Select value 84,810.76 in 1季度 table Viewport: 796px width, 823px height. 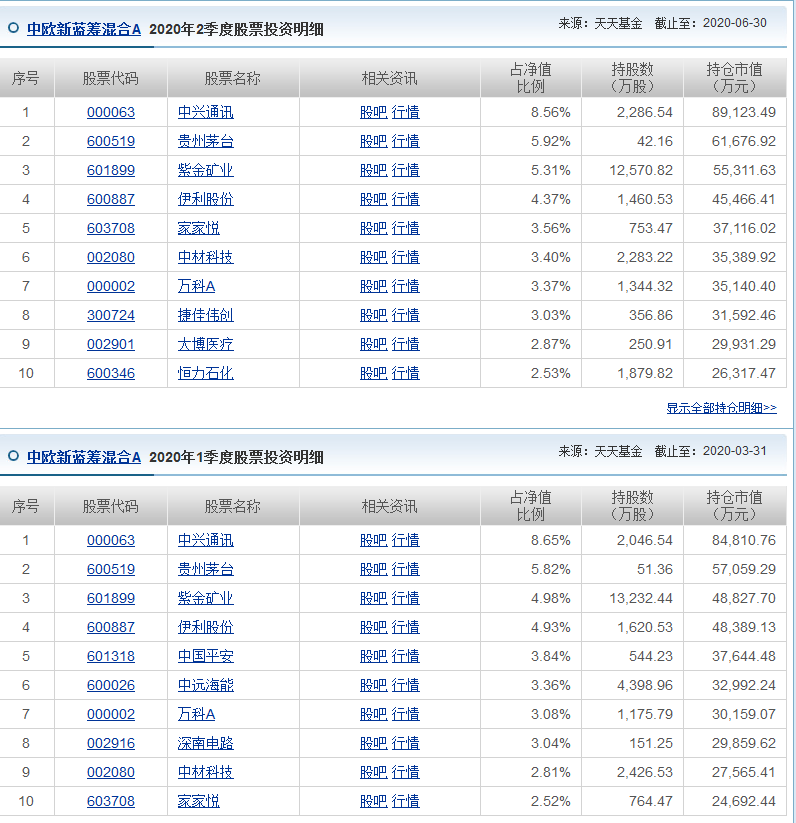tap(744, 540)
